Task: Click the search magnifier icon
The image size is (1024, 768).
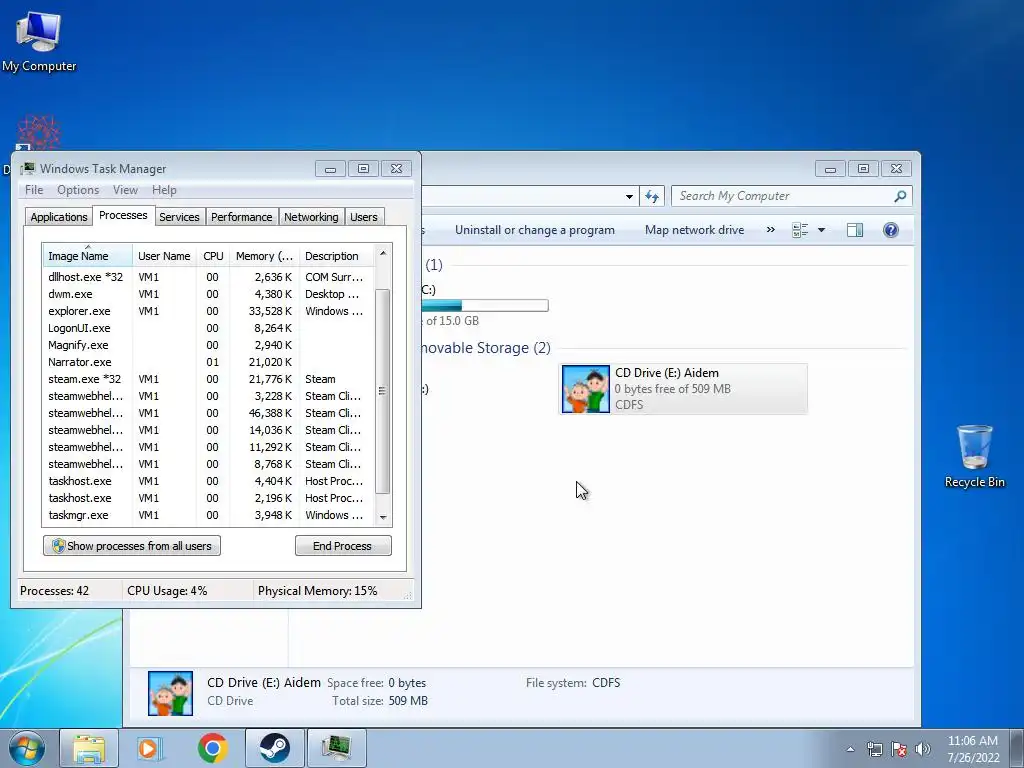Action: pos(900,196)
